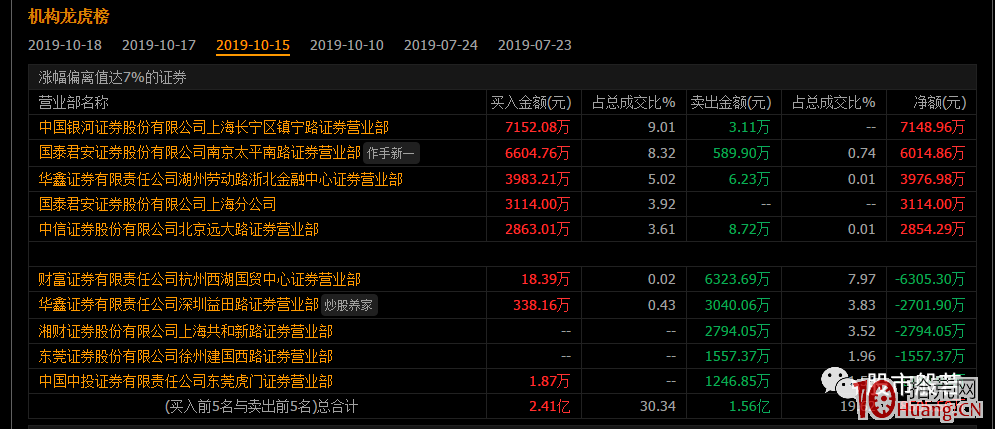Screen dimensions: 995x429
Task: Select the 2019-07-23 date tab
Action: coord(534,46)
